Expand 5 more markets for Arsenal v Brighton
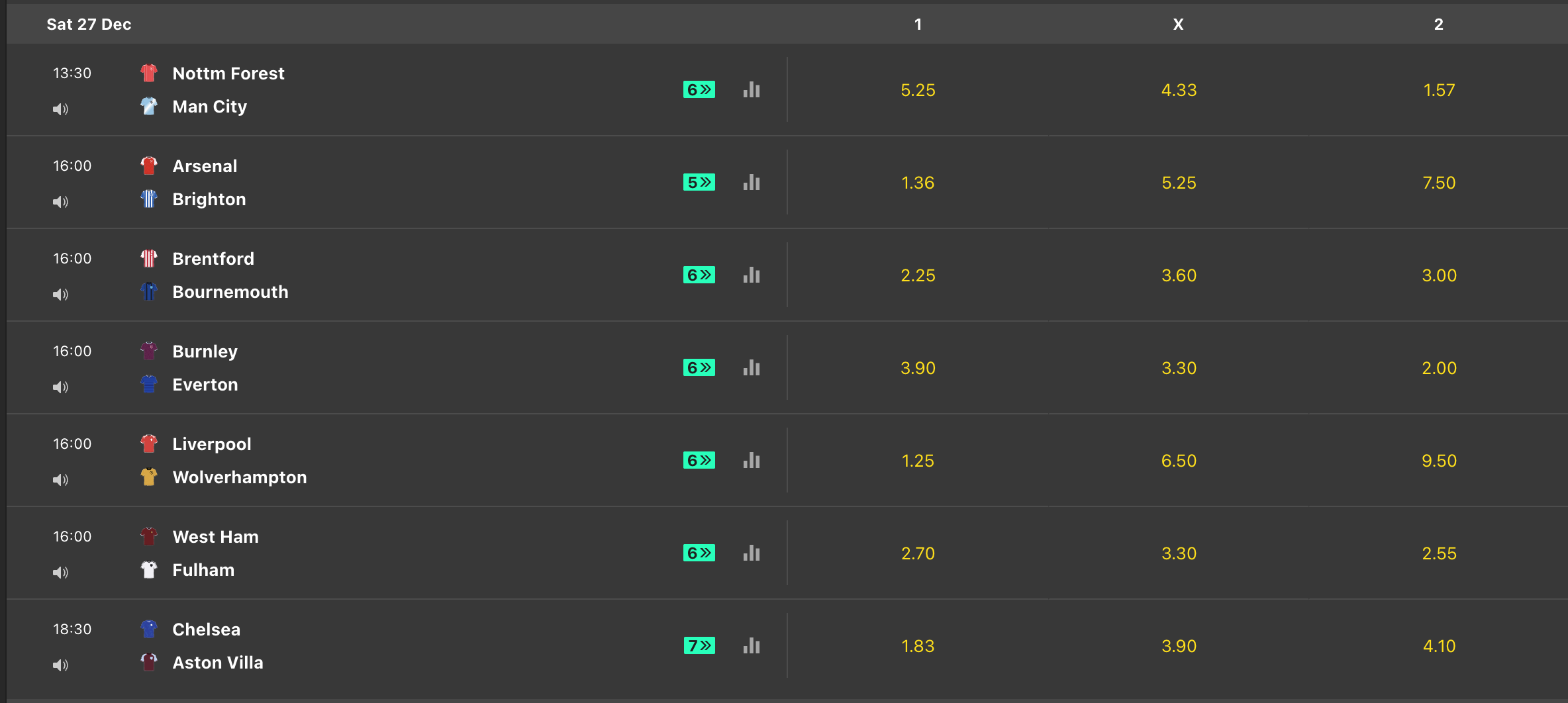This screenshot has width=1568, height=703. pyautogui.click(x=699, y=183)
